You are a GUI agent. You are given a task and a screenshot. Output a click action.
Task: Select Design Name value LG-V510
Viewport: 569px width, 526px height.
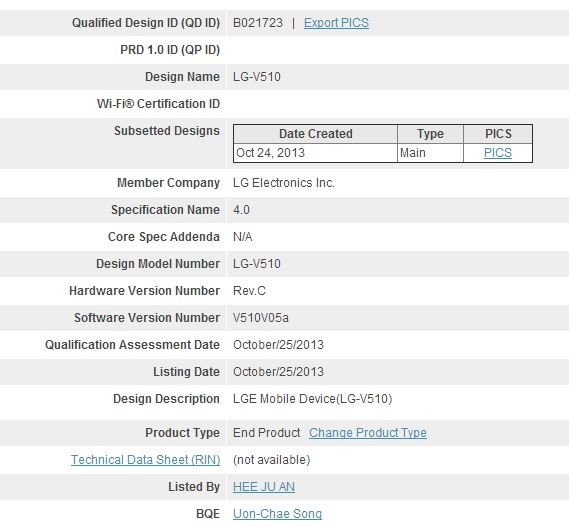(257, 77)
